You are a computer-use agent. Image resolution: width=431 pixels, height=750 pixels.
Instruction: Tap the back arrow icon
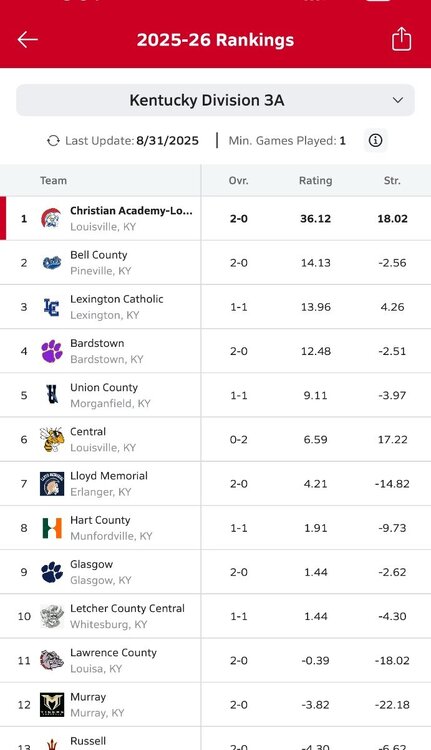pyautogui.click(x=27, y=40)
